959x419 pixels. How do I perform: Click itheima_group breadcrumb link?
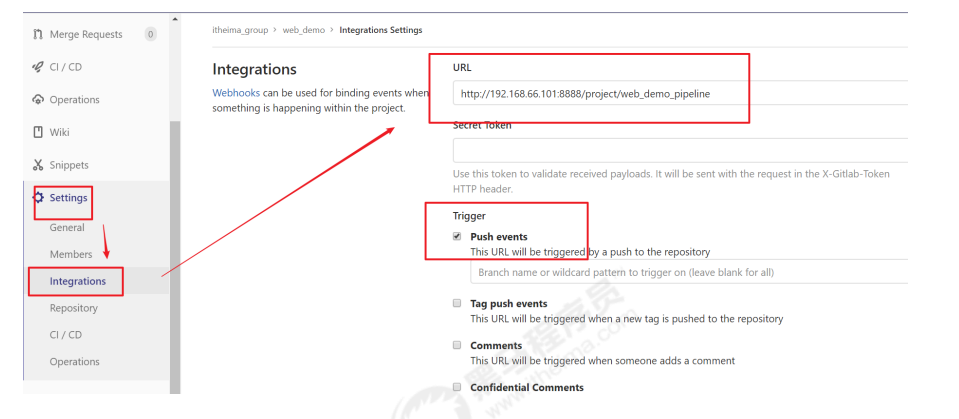240,29
